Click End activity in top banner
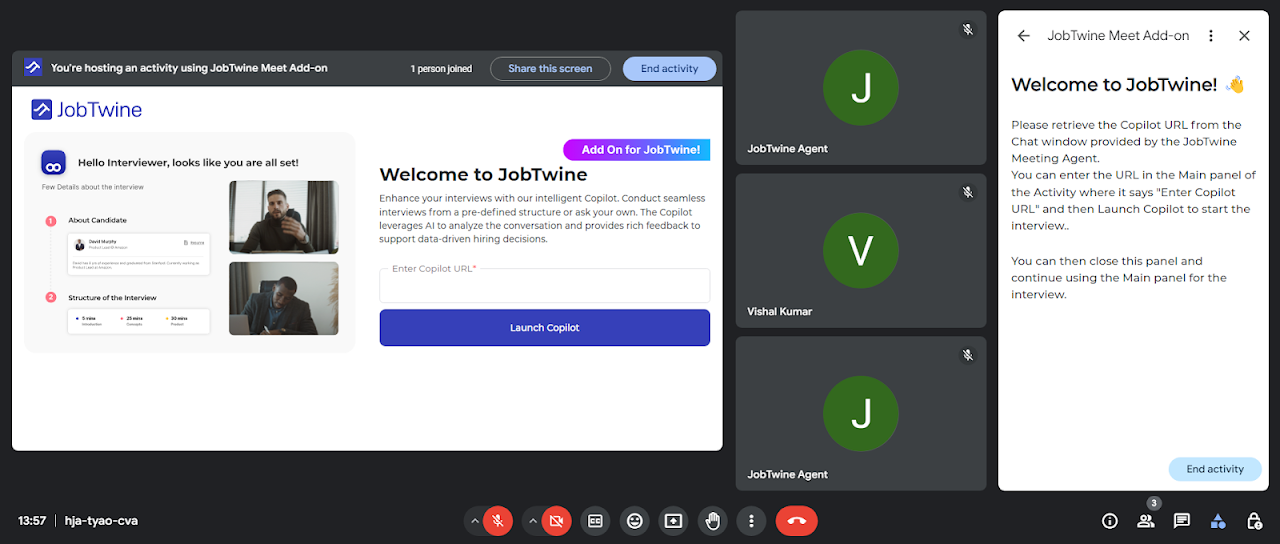This screenshot has height=544, width=1280. coord(669,69)
